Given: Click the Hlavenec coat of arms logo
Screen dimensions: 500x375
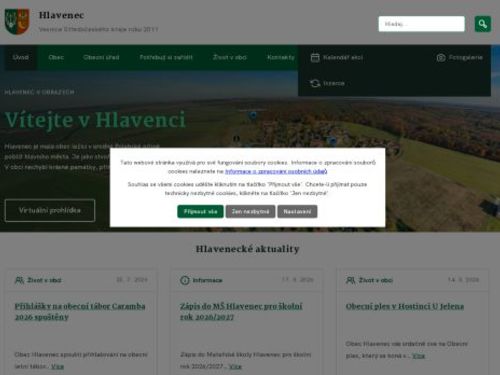Looking at the screenshot, I should (x=17, y=22).
